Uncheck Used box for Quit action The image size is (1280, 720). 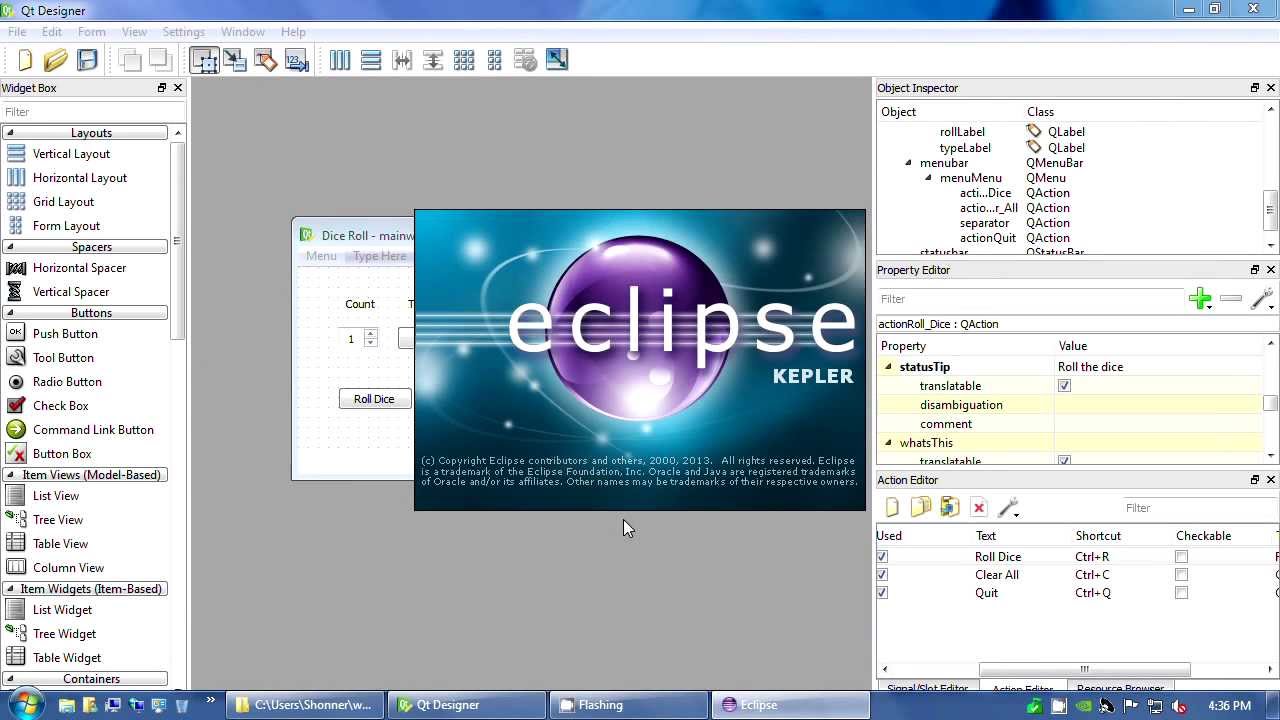pyautogui.click(x=882, y=593)
